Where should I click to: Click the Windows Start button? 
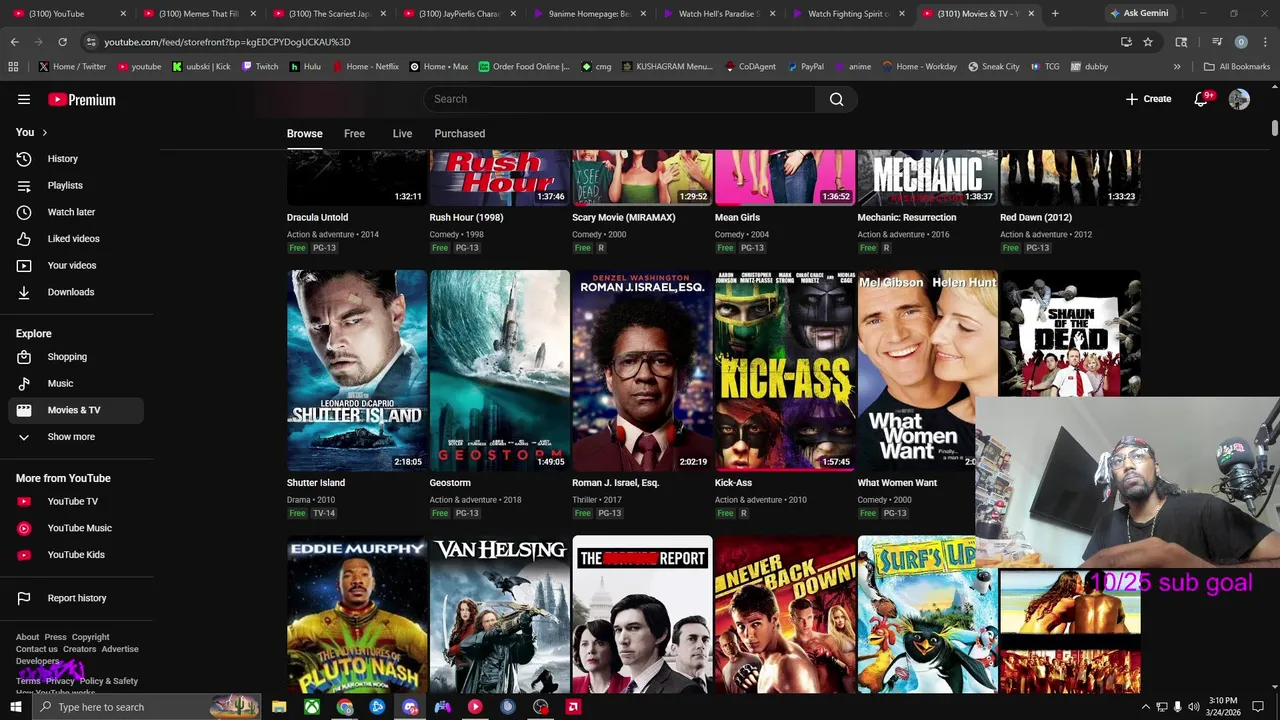tap(15, 707)
